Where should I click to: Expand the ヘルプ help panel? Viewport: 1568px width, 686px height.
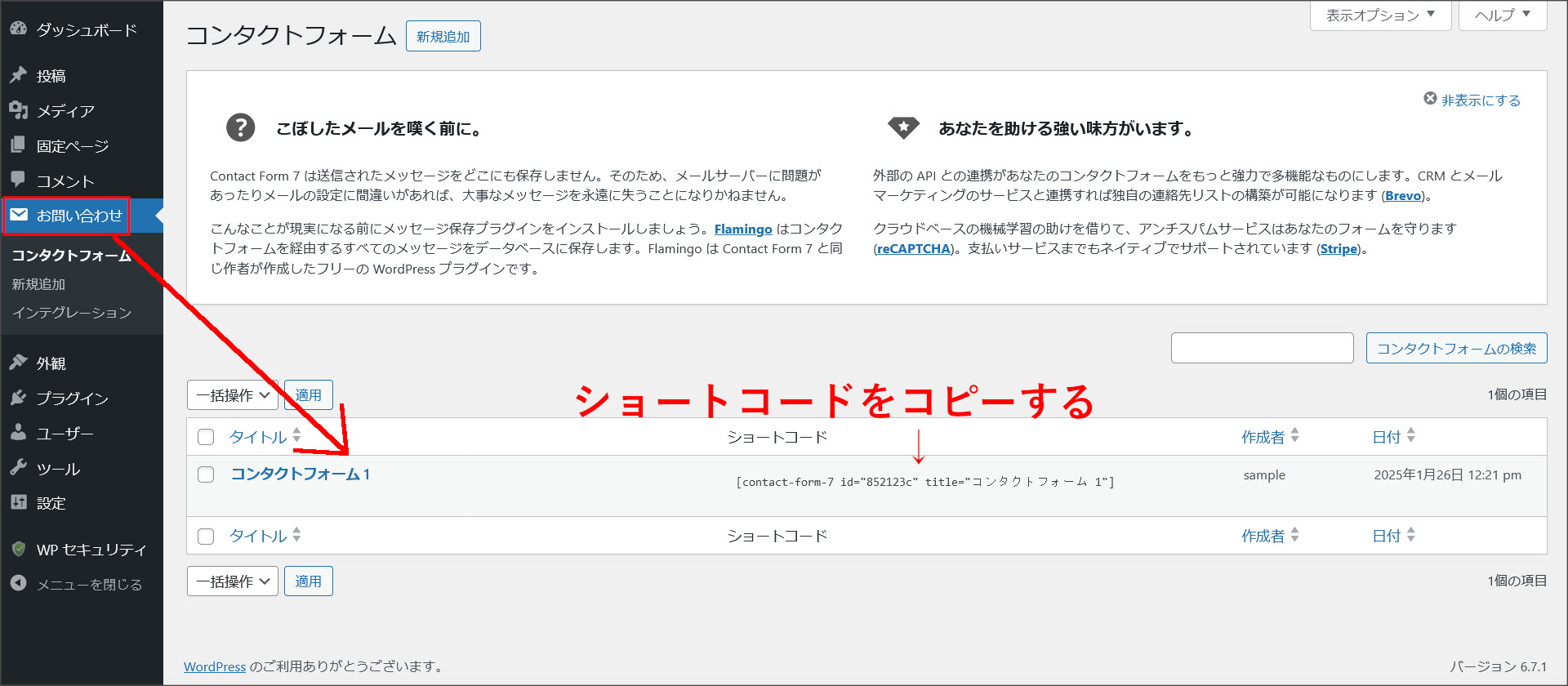pos(1503,16)
